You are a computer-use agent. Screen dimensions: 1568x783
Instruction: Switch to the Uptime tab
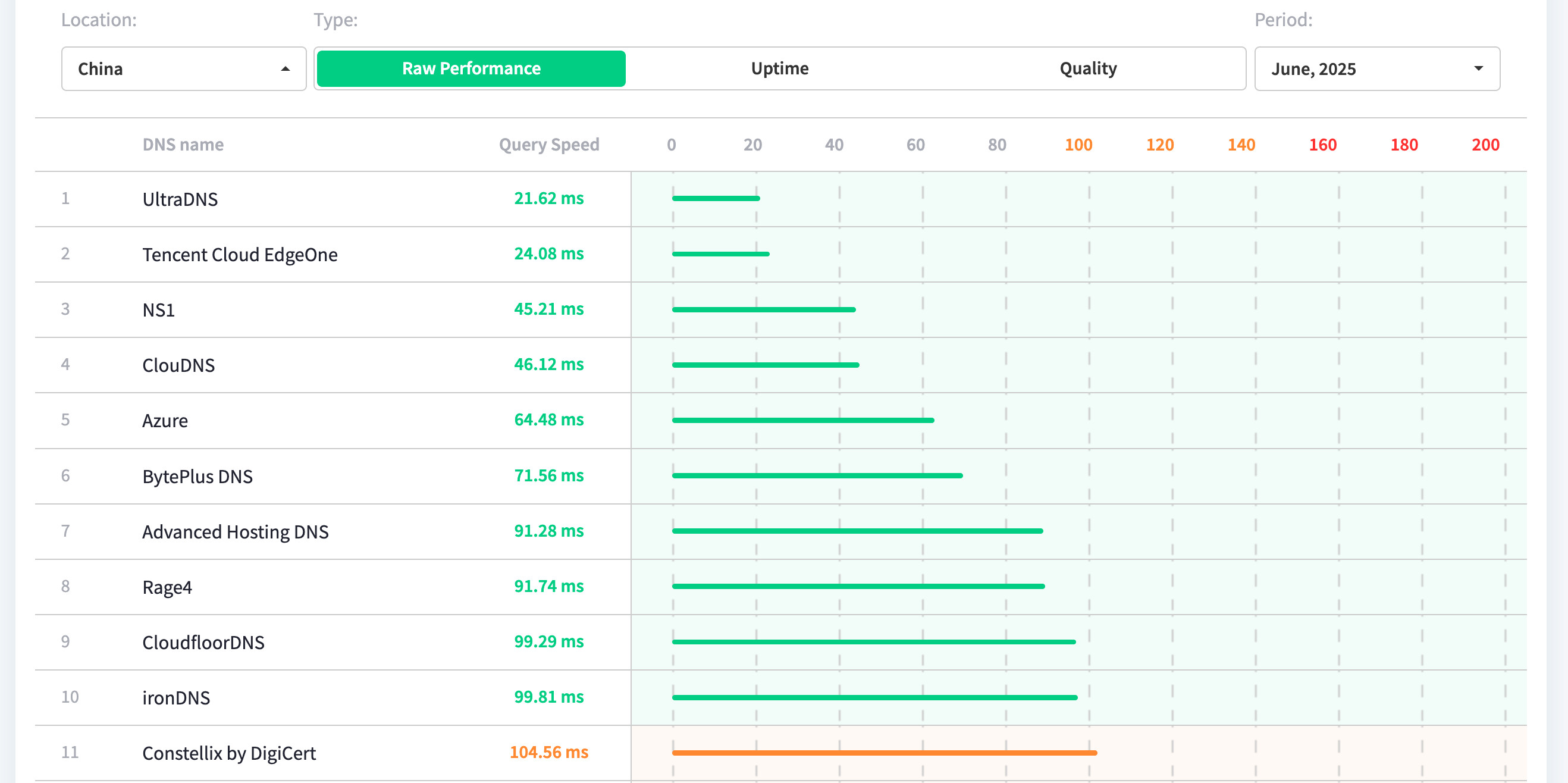click(779, 69)
